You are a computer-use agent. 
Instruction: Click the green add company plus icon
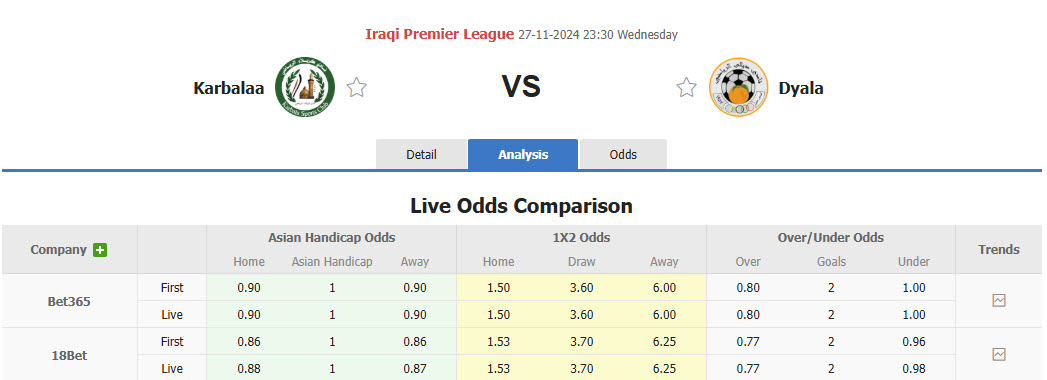(100, 250)
